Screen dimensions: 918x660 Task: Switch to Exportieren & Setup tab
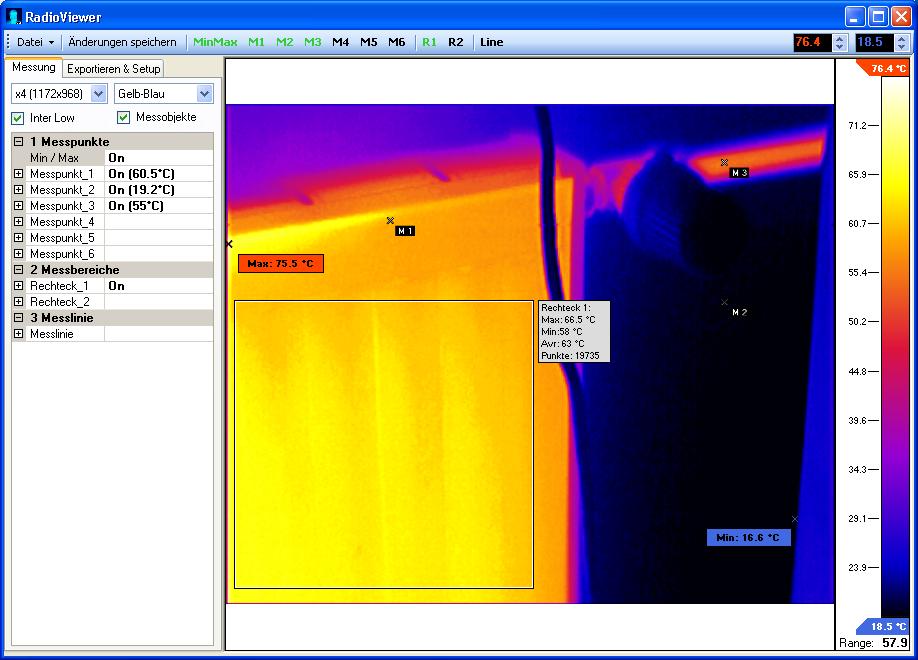113,69
